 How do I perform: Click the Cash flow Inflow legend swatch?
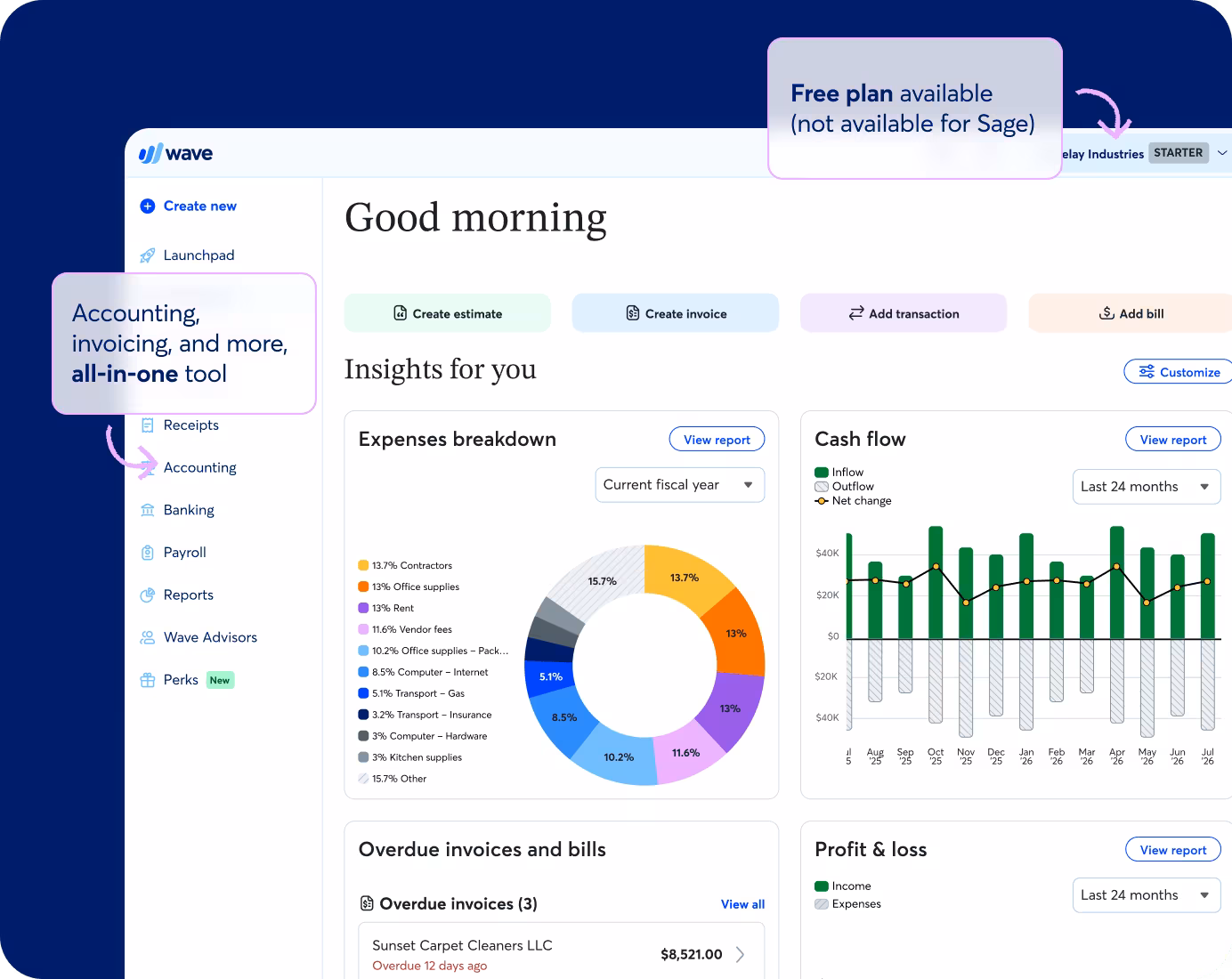(x=822, y=473)
